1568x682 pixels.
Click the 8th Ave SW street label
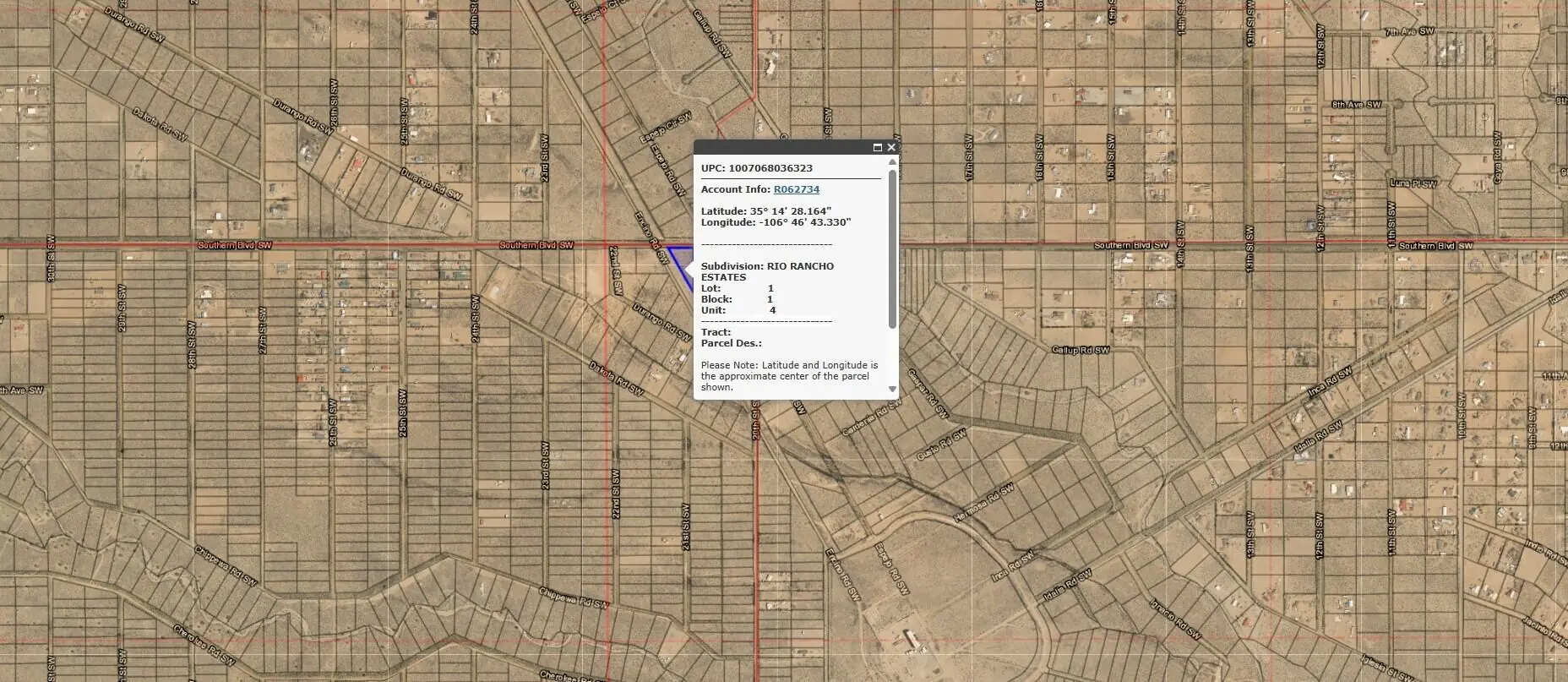click(x=1356, y=105)
